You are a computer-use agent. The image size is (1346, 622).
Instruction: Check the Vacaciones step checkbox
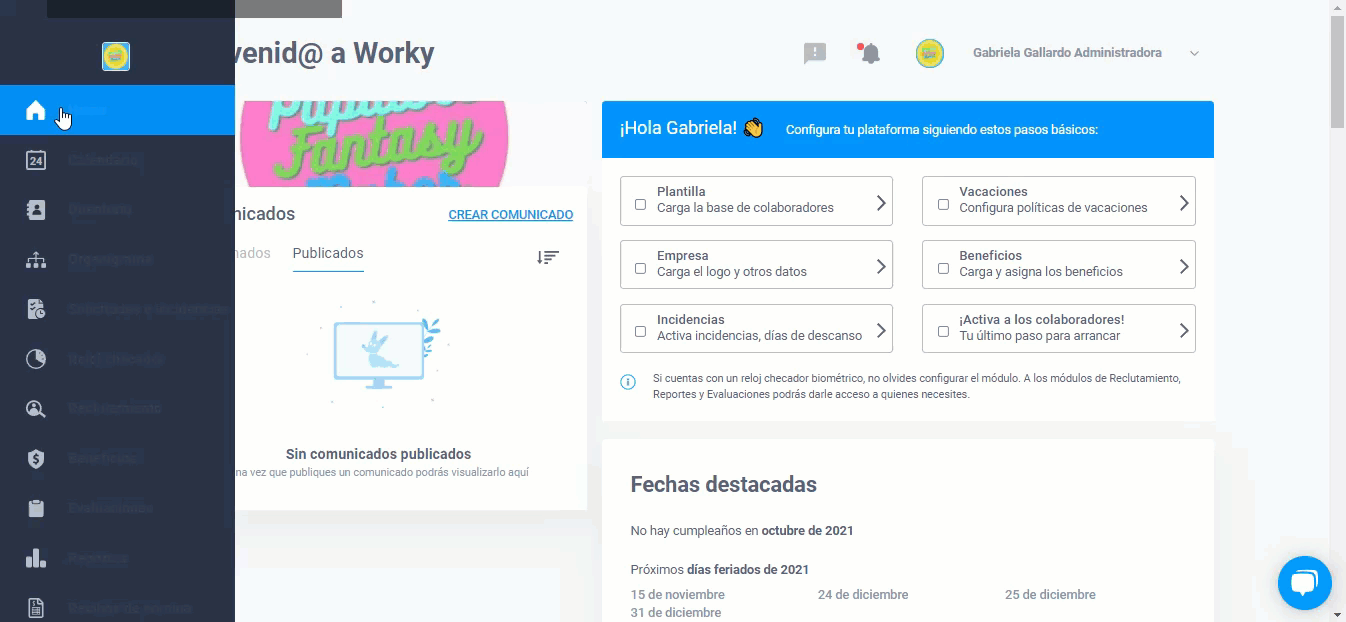pyautogui.click(x=943, y=204)
